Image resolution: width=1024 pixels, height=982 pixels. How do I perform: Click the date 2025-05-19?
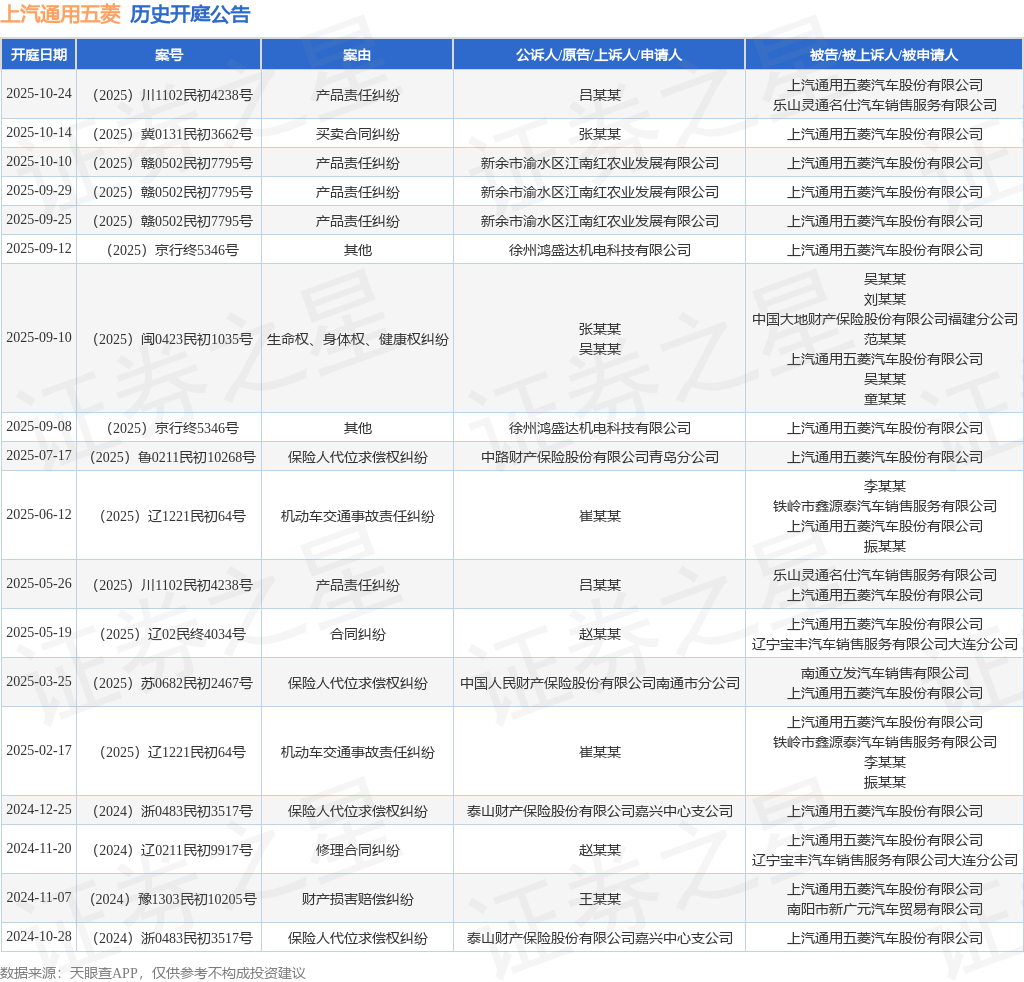coord(39,633)
